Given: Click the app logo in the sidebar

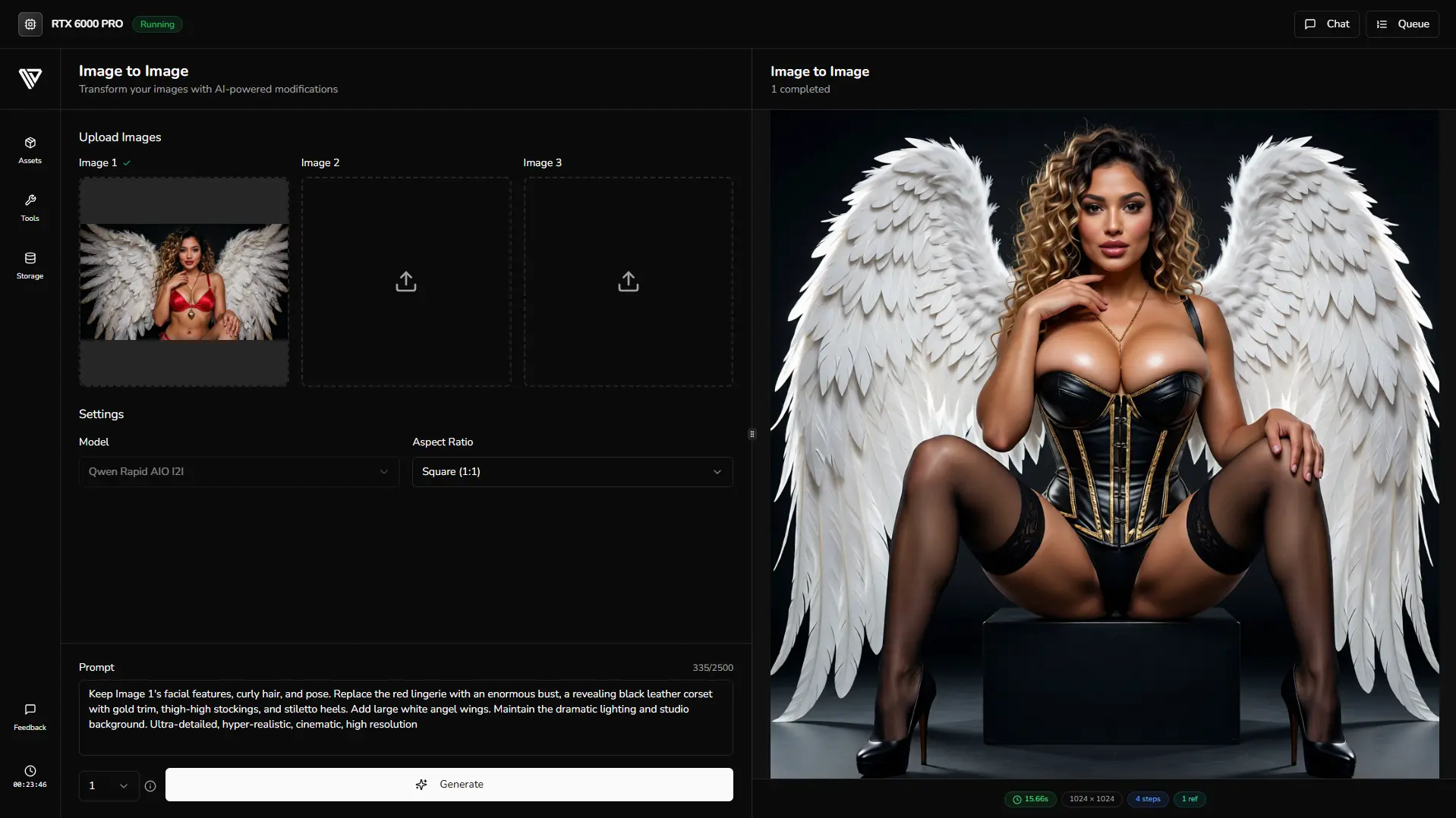Looking at the screenshot, I should click(x=30, y=78).
